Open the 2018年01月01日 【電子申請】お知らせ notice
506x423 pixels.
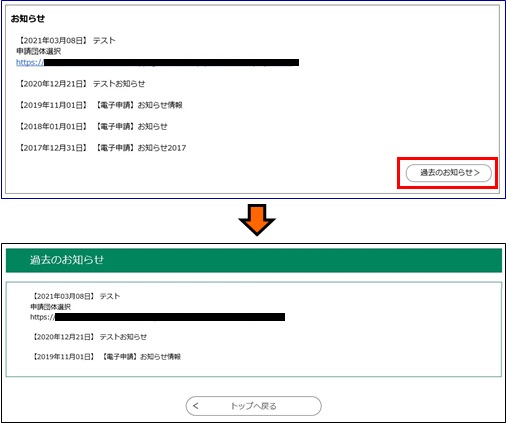coord(92,126)
